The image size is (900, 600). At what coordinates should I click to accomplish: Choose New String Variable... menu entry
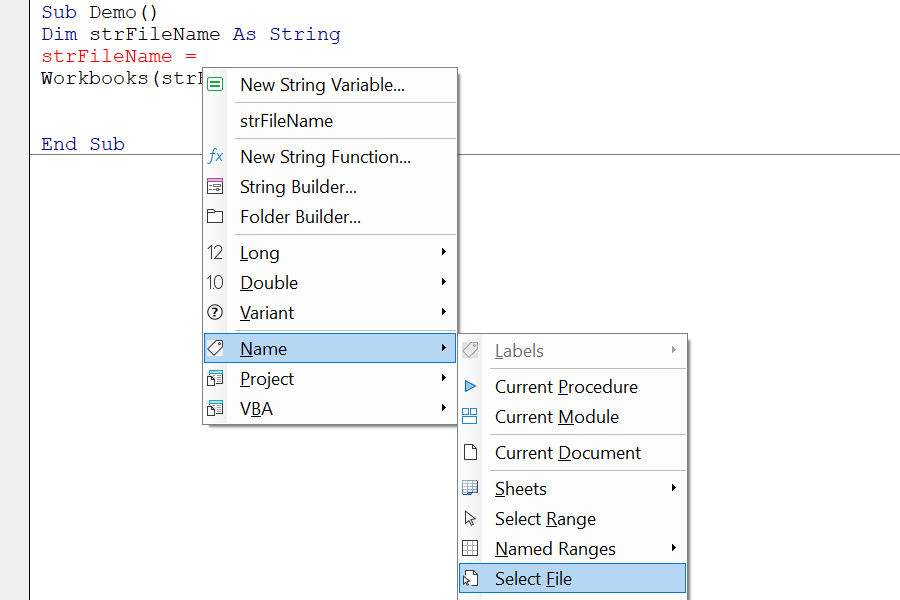click(x=330, y=85)
